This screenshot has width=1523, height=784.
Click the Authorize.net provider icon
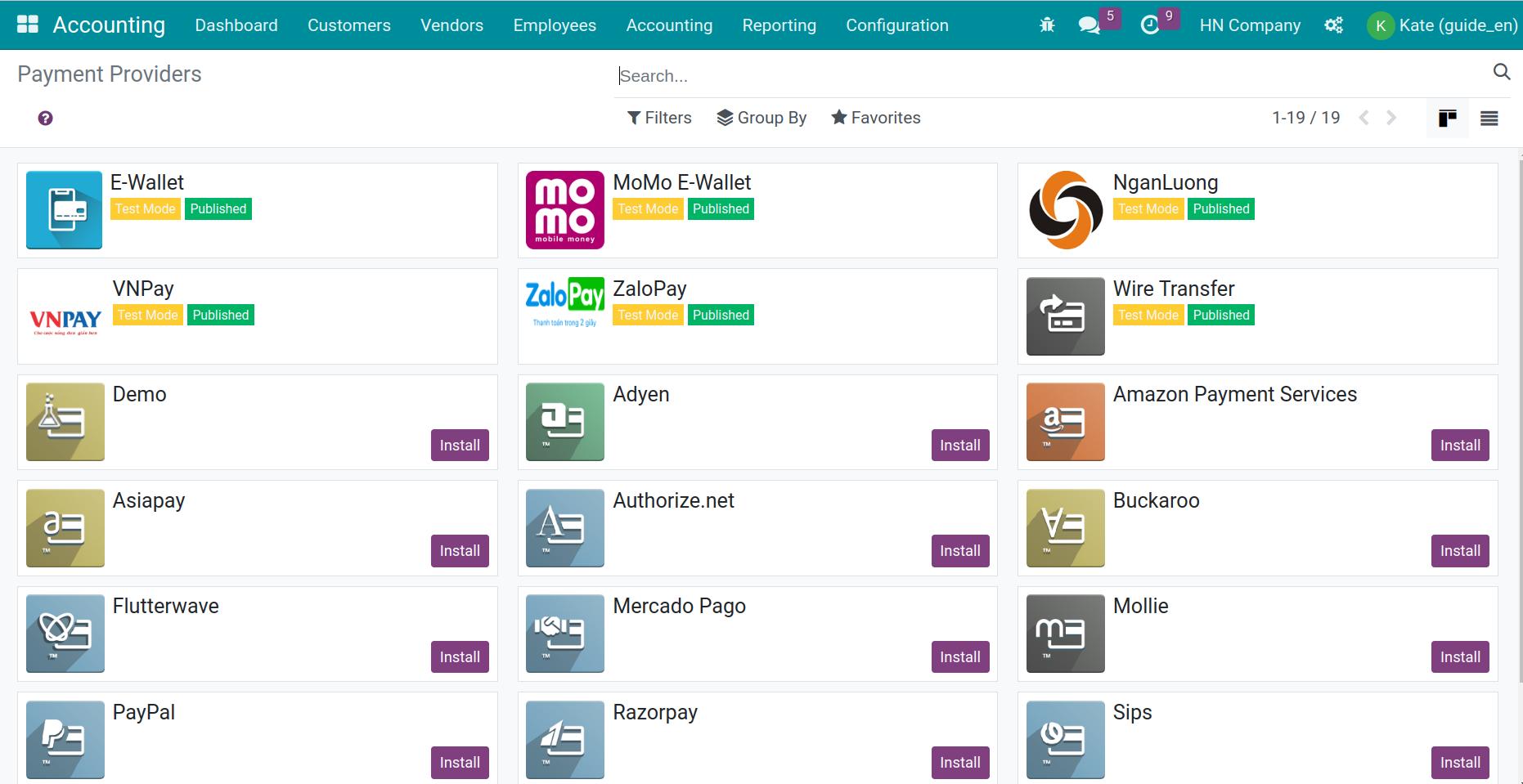coord(565,528)
